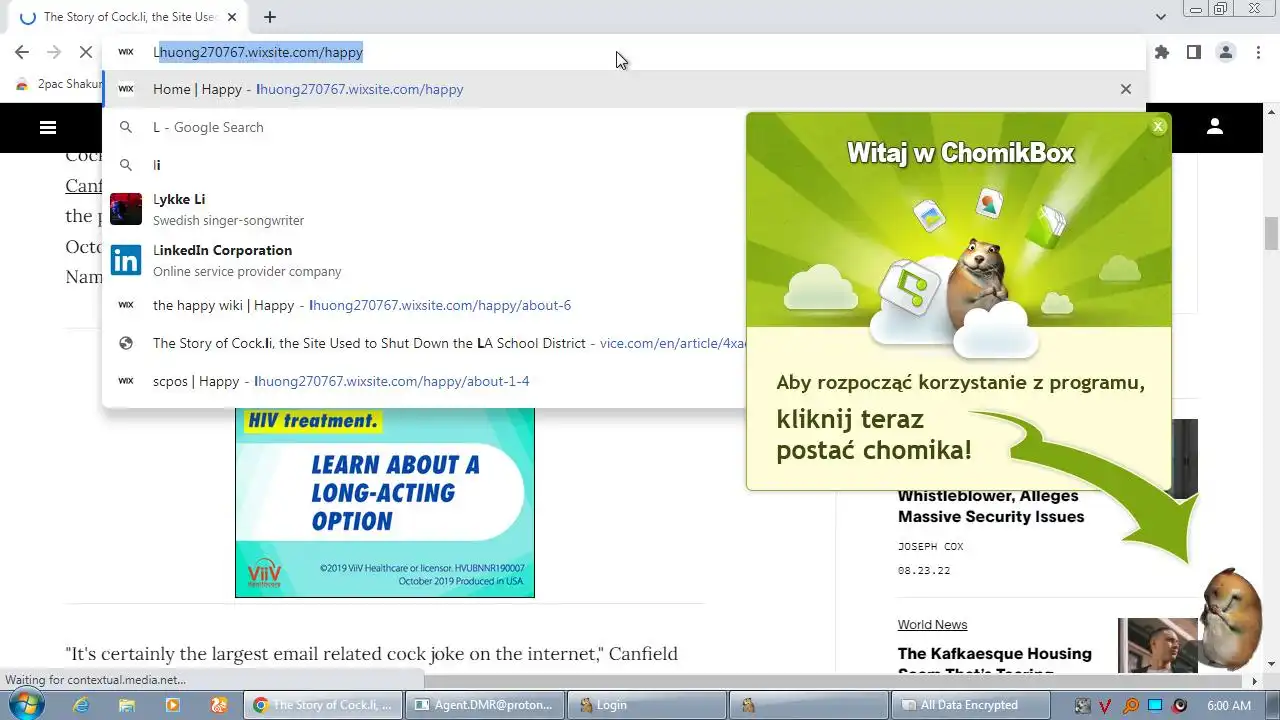Open the 2pac Shakur bookmark
The width and height of the screenshot is (1280, 720).
58,84
